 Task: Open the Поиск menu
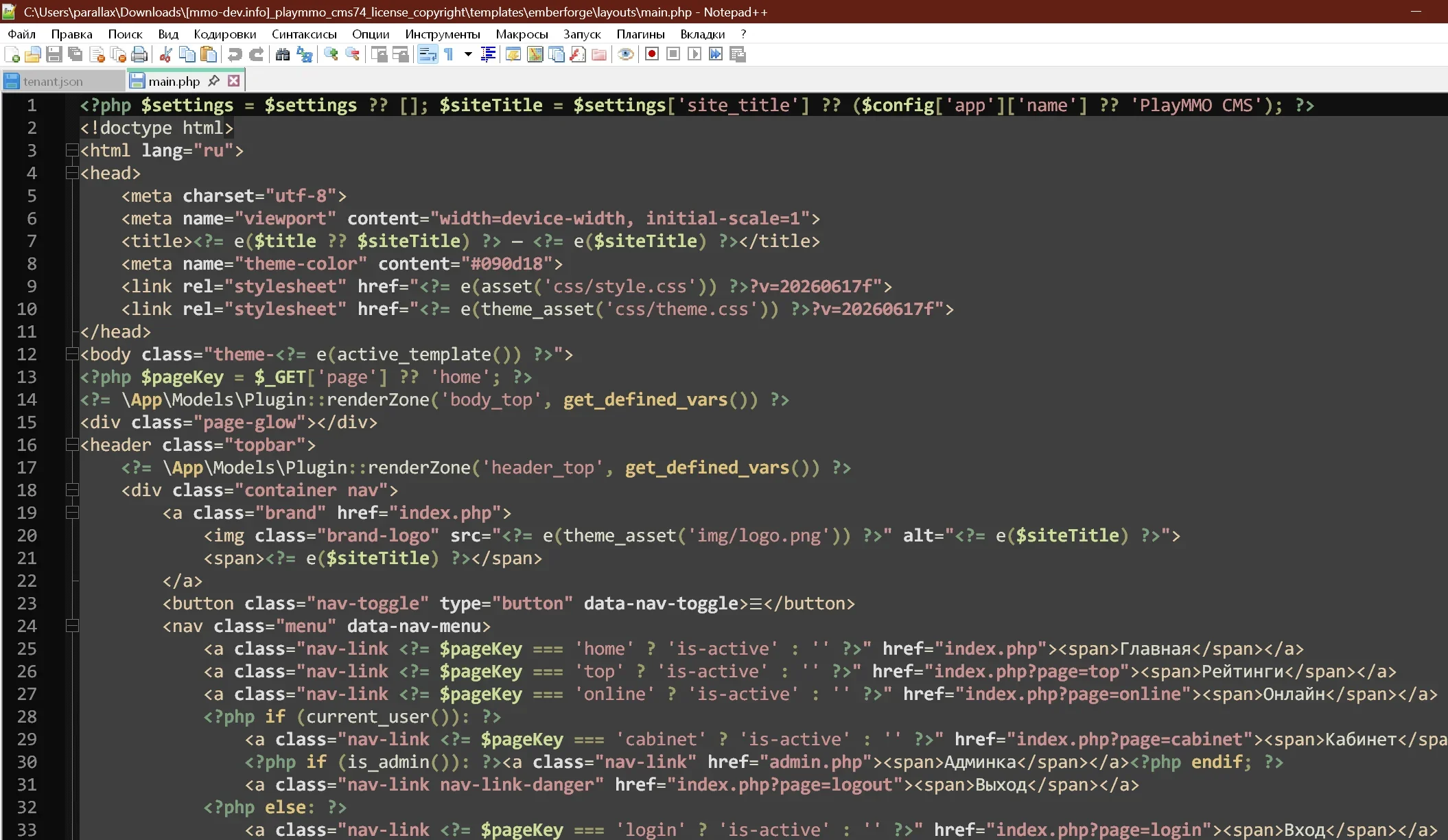pos(126,34)
